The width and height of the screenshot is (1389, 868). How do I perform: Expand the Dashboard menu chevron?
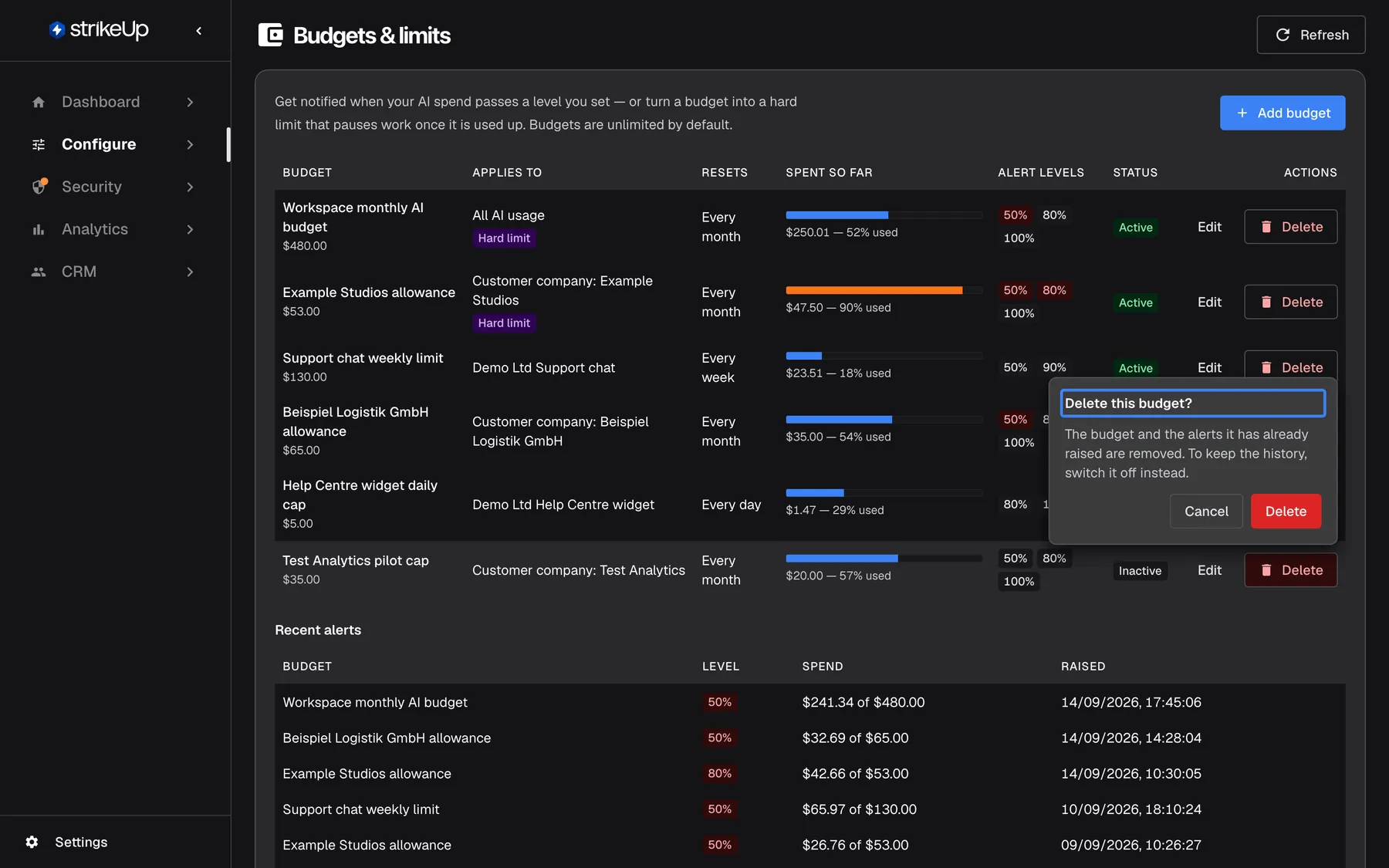[190, 102]
